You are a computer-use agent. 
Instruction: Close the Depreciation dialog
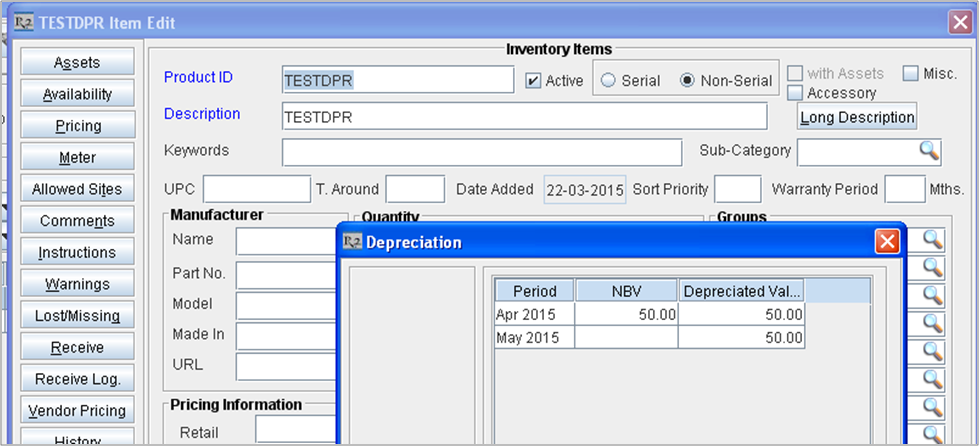click(x=886, y=242)
